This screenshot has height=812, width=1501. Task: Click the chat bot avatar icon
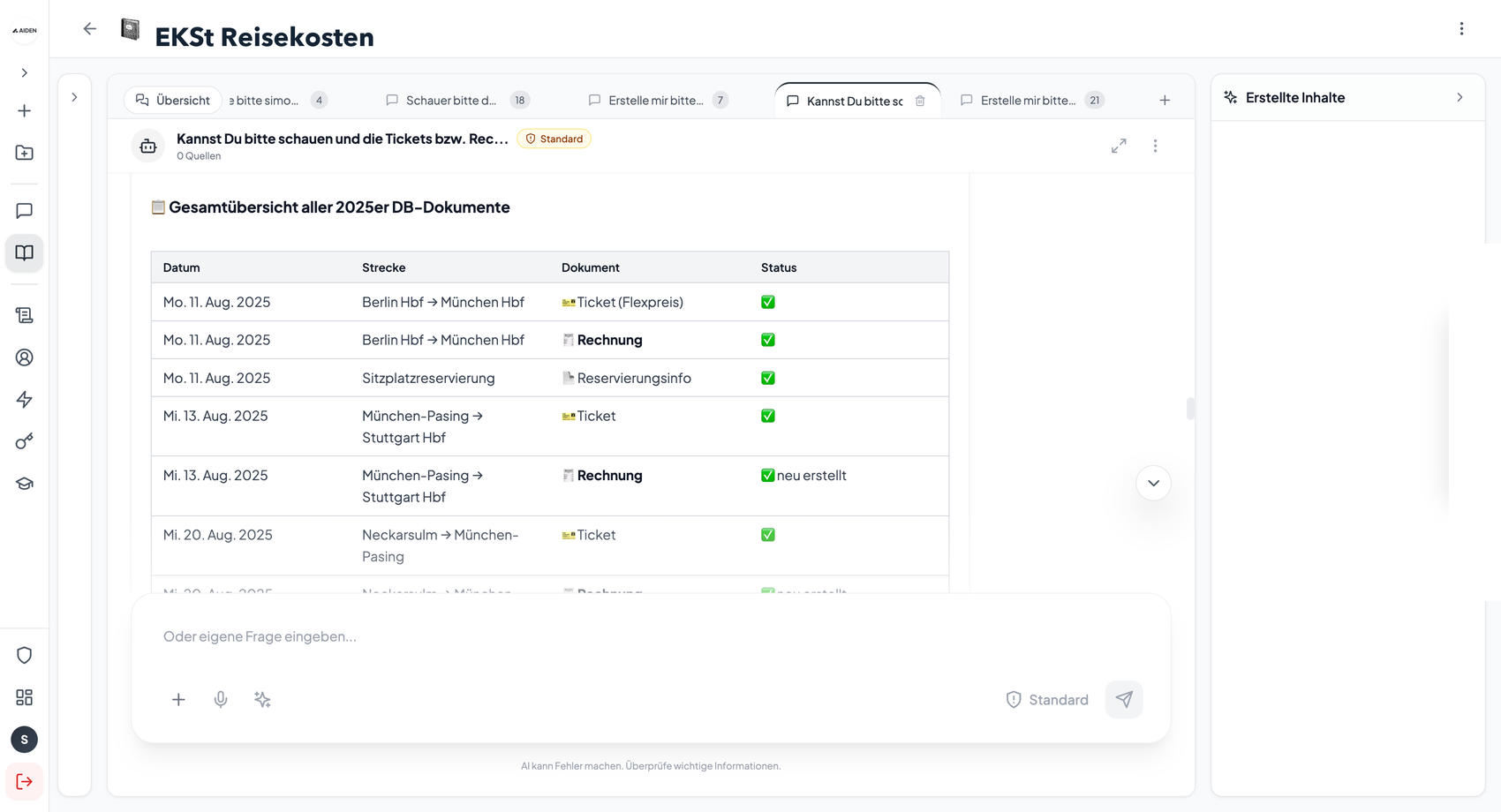148,146
